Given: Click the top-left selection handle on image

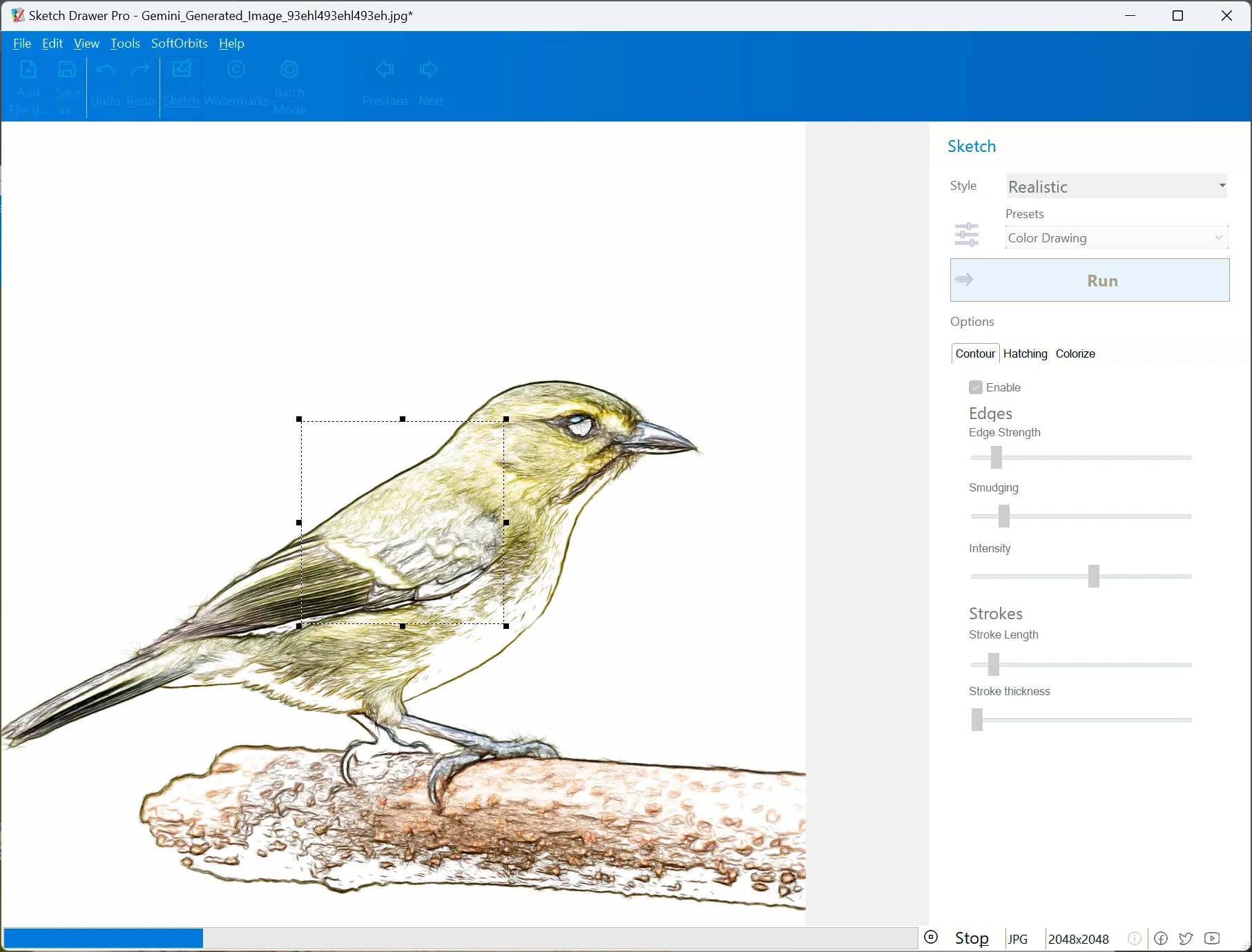Looking at the screenshot, I should pos(299,419).
